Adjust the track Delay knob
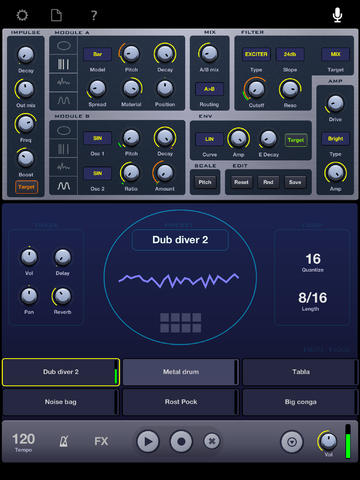This screenshot has width=360, height=480. [62, 257]
